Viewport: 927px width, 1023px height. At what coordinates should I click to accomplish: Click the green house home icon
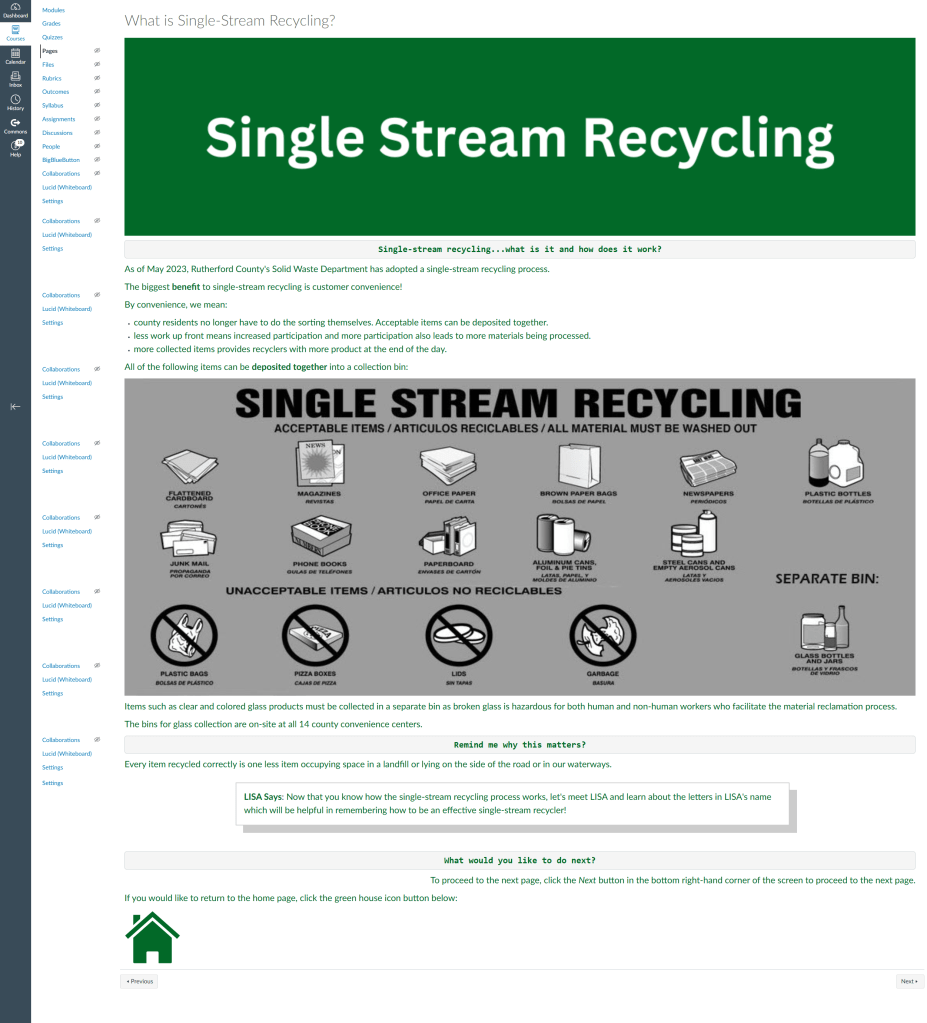click(x=152, y=938)
